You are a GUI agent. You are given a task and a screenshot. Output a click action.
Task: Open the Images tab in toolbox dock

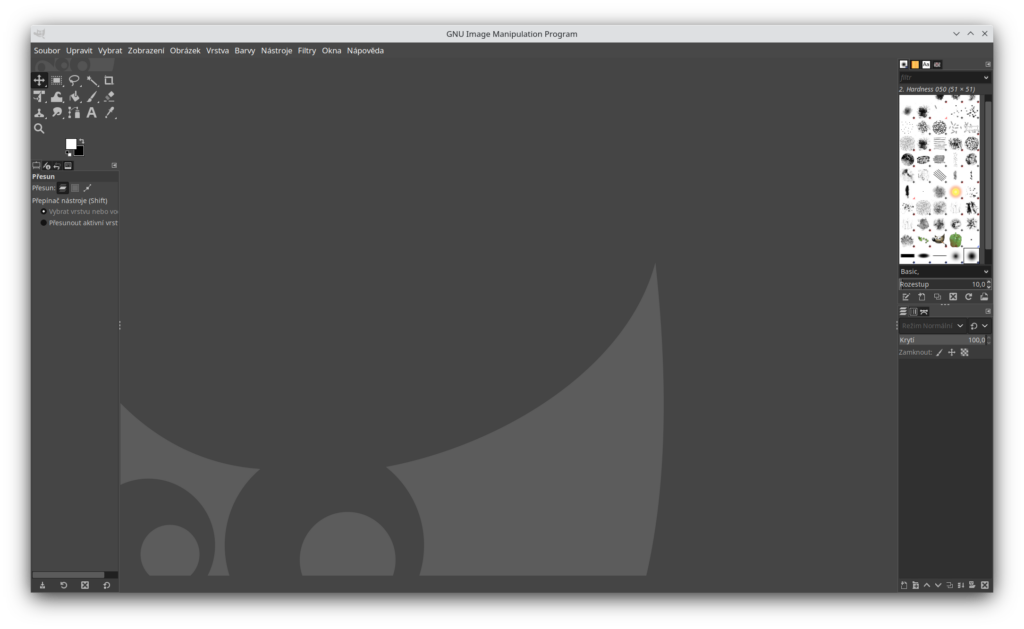[x=68, y=166]
